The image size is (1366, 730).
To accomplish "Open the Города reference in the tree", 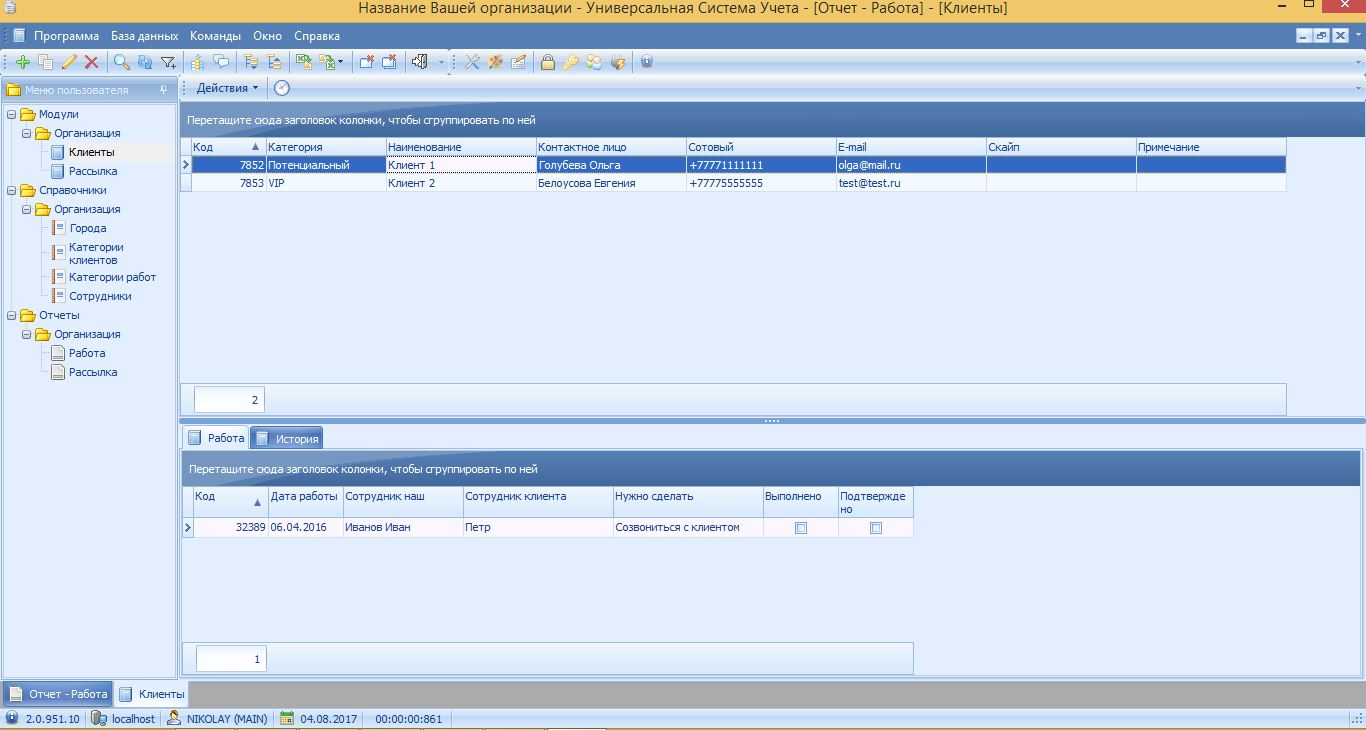I will 88,228.
